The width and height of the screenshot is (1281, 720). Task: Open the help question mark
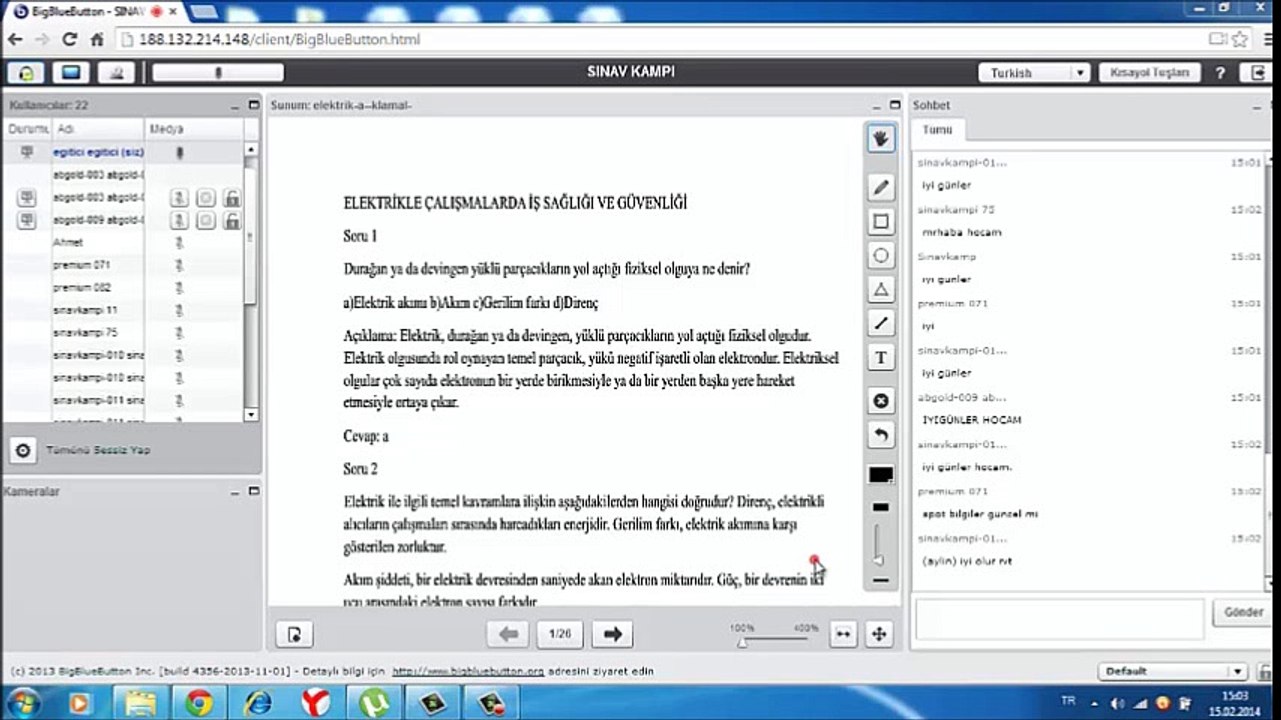1220,73
